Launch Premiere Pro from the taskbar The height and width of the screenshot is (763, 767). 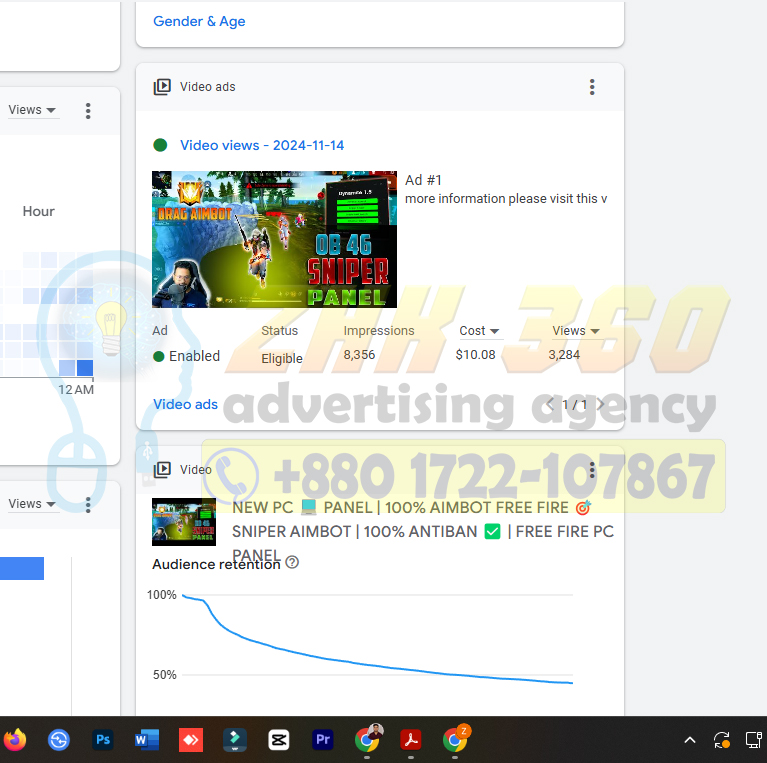point(323,740)
